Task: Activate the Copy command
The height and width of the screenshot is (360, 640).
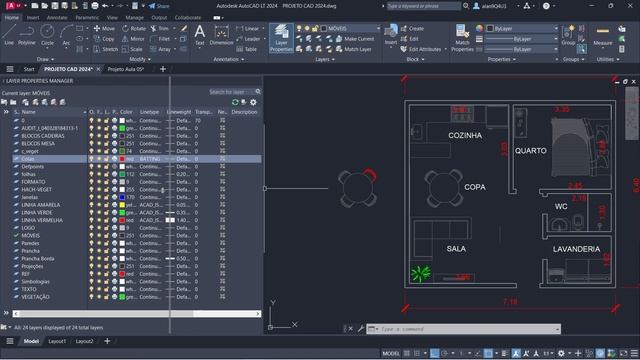Action: [104, 39]
